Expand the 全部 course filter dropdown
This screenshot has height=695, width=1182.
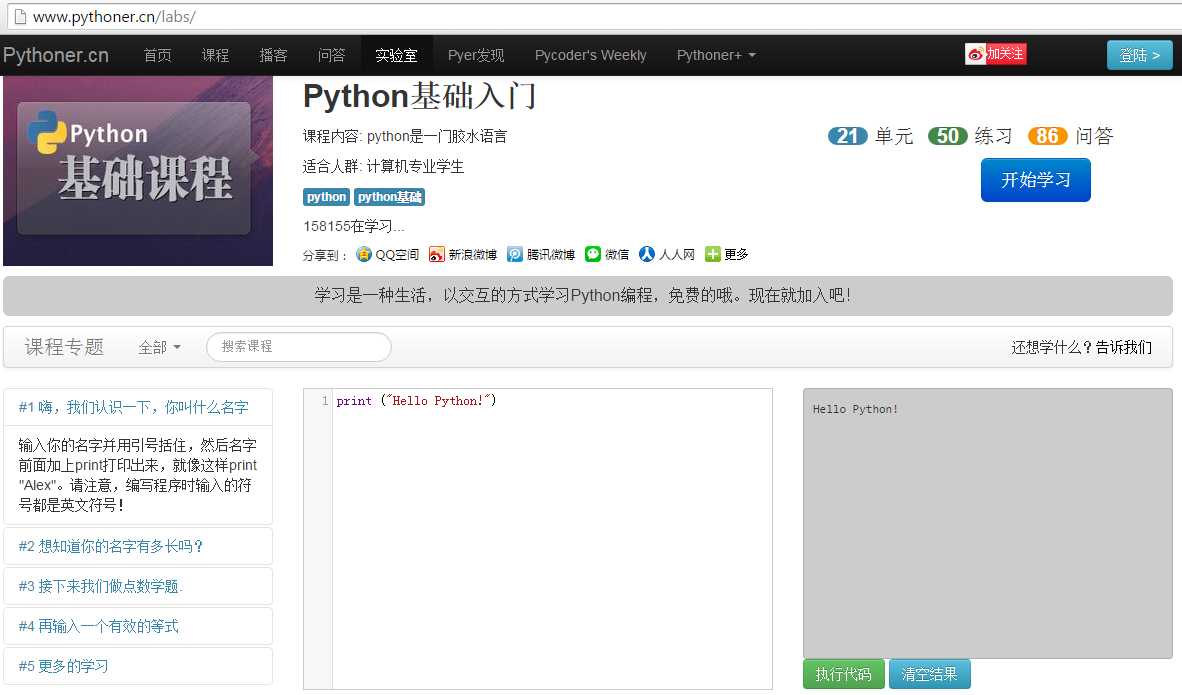159,347
